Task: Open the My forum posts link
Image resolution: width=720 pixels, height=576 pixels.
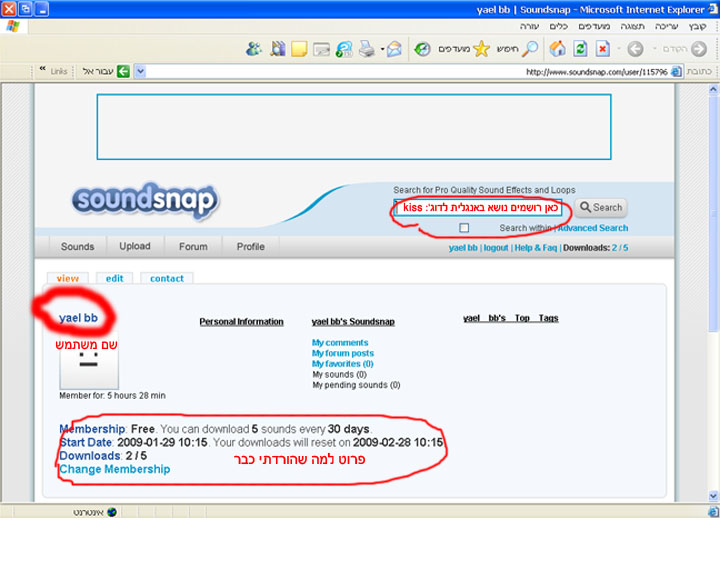Action: (343, 353)
